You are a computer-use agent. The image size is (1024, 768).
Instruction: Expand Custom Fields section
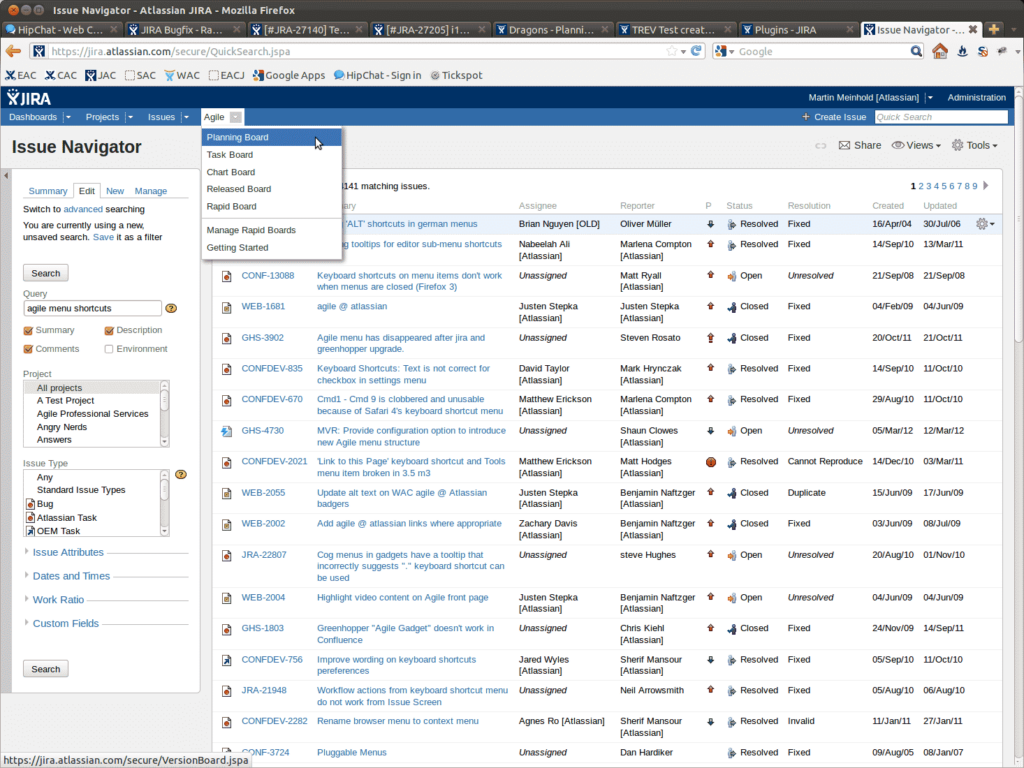click(65, 623)
